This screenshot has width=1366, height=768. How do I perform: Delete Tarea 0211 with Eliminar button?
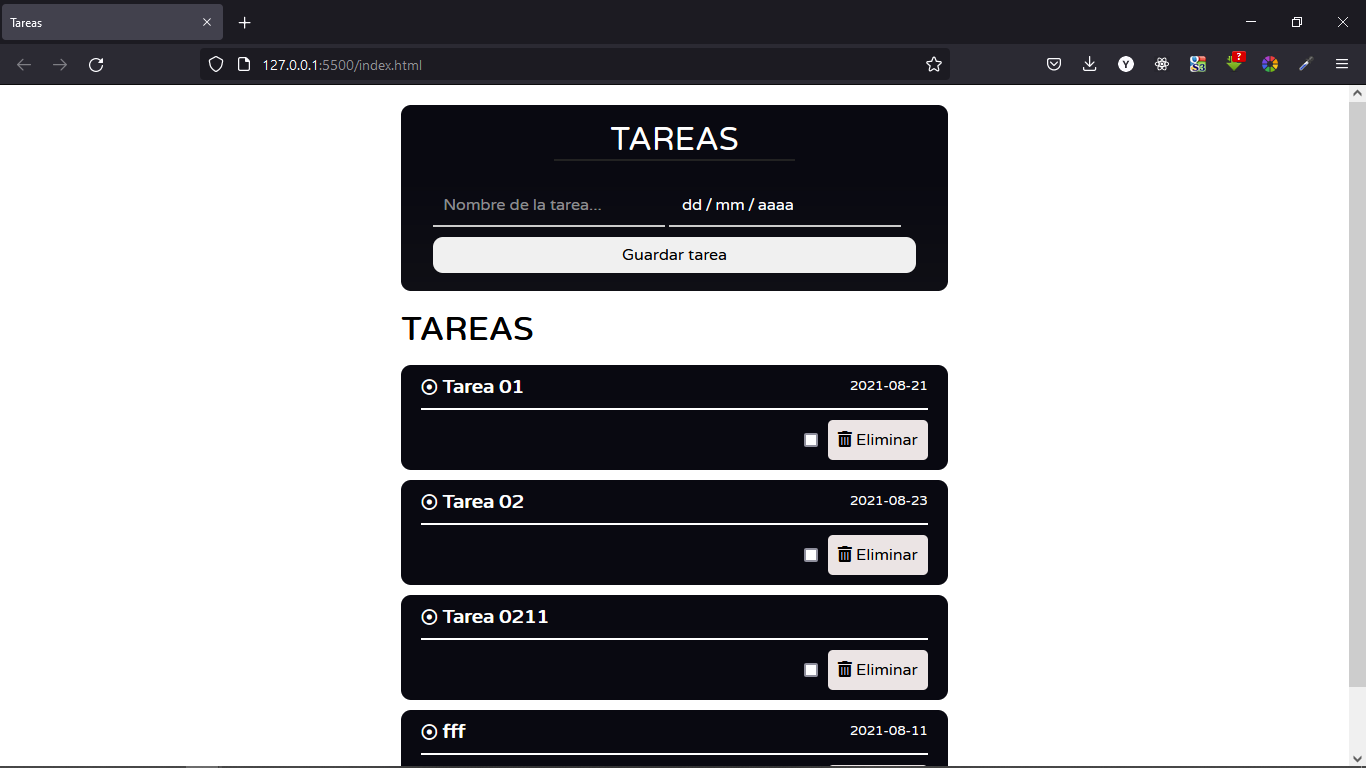tap(878, 670)
